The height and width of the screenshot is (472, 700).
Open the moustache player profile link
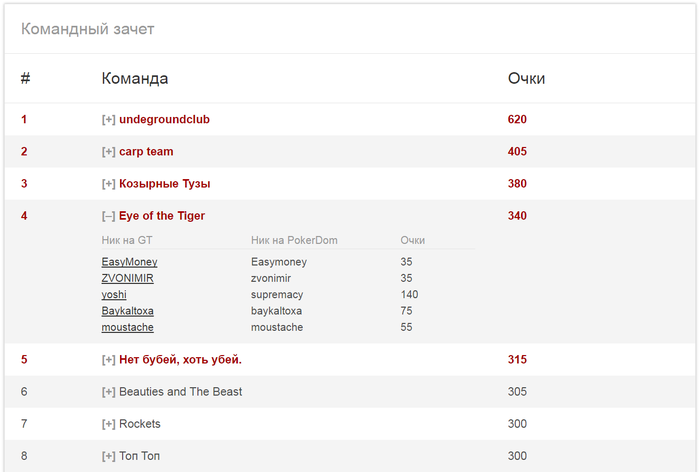click(x=128, y=327)
